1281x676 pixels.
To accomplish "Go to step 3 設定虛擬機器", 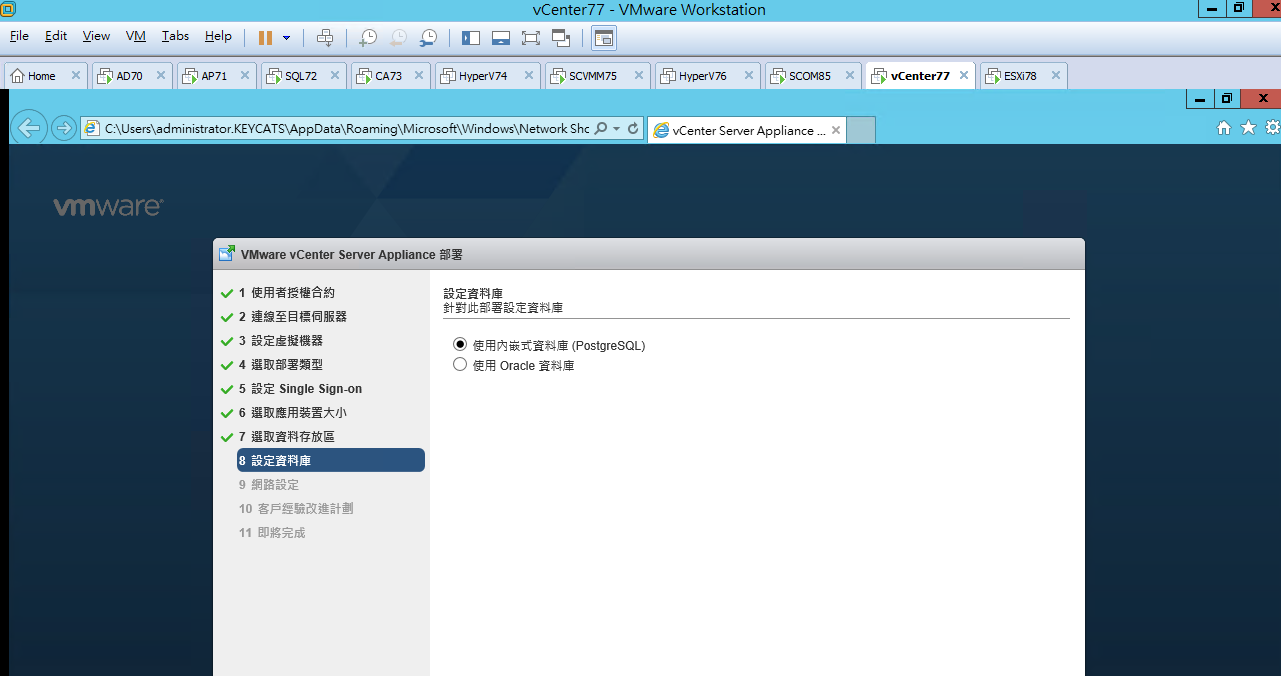I will (280, 341).
